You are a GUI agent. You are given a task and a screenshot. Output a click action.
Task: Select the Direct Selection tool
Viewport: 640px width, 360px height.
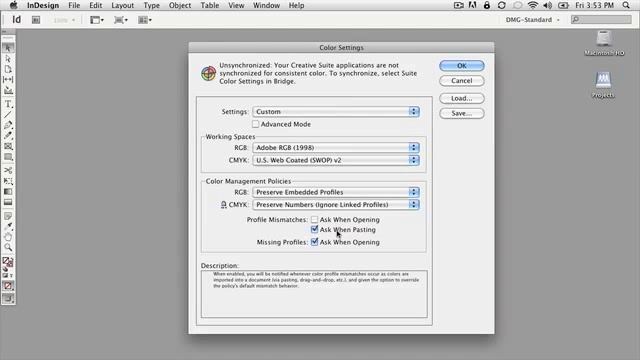[x=8, y=59]
